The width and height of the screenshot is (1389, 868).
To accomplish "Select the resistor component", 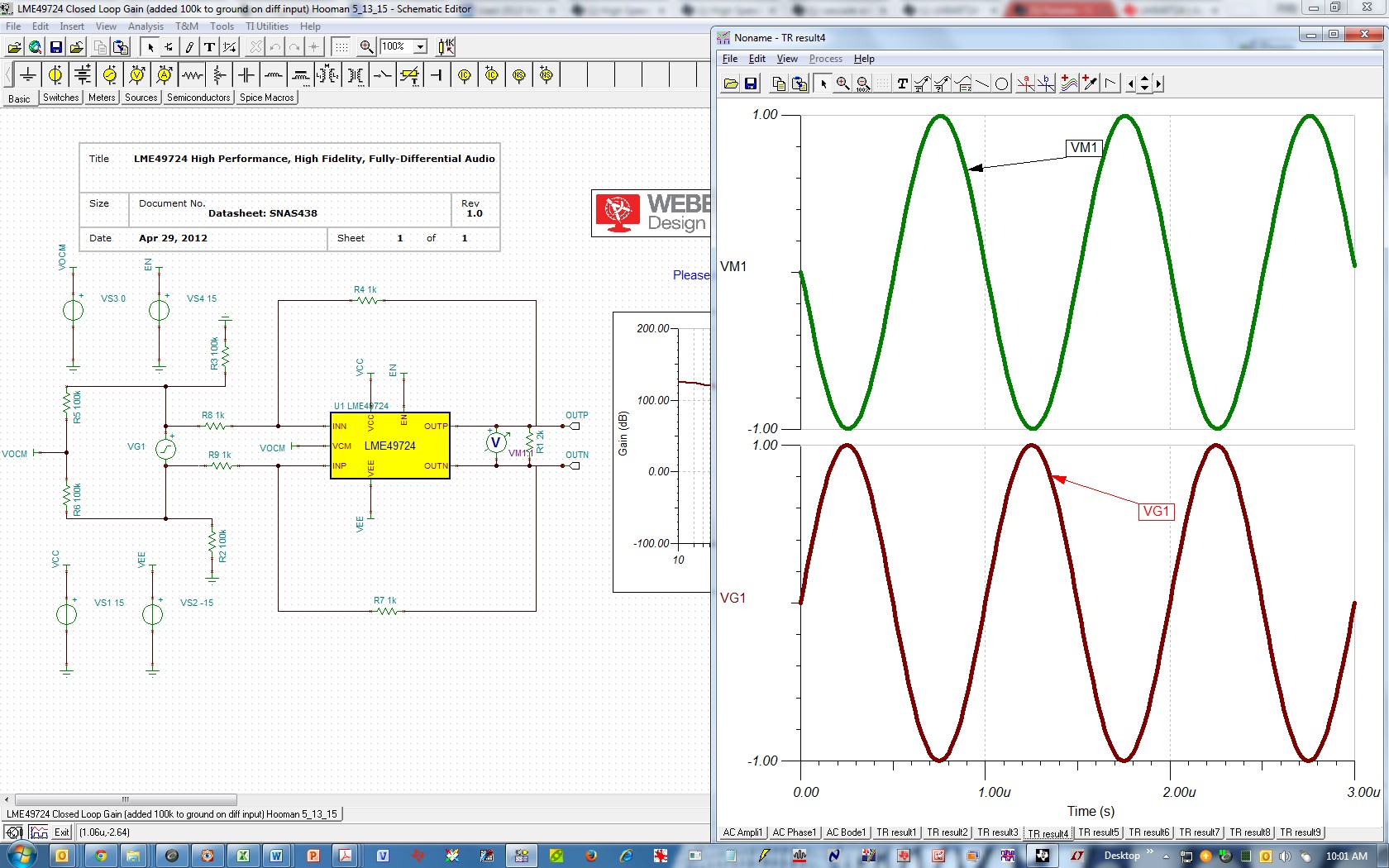I will pyautogui.click(x=192, y=75).
